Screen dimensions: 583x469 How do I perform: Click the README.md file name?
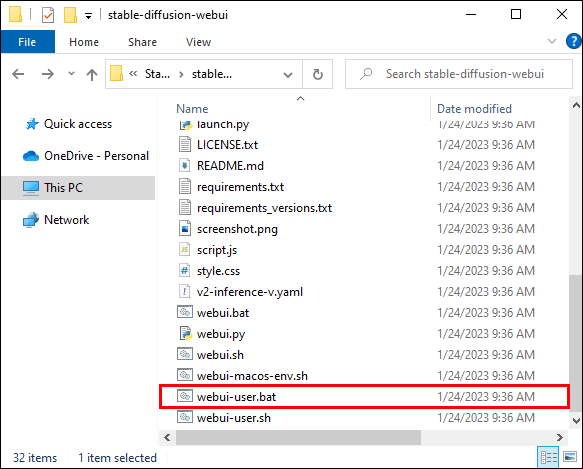click(x=230, y=166)
